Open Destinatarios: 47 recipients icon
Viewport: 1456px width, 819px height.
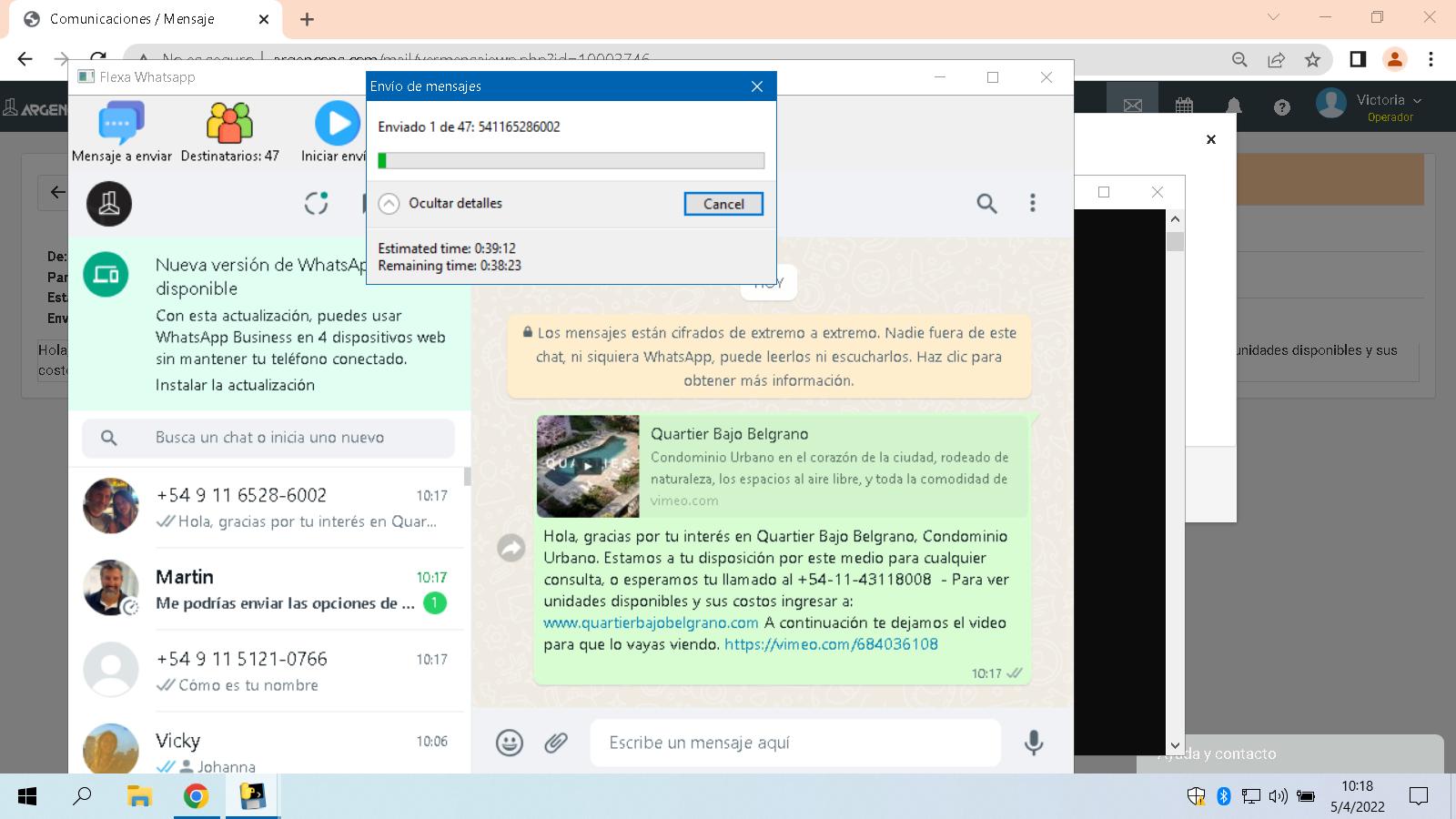(x=229, y=132)
